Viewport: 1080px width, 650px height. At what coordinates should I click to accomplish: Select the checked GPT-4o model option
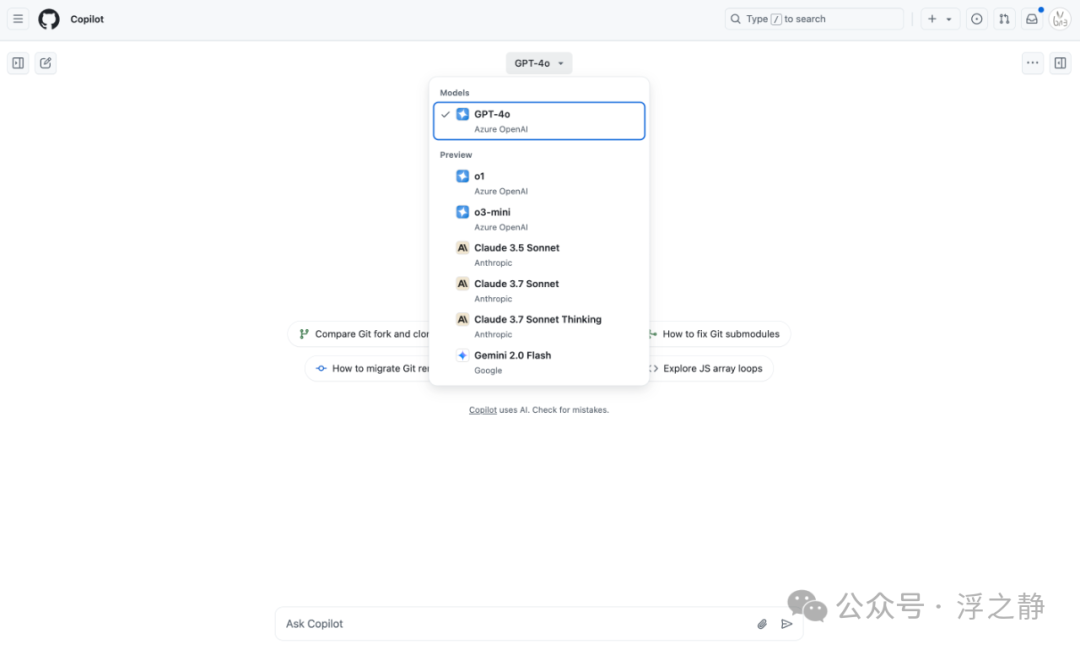click(539, 121)
